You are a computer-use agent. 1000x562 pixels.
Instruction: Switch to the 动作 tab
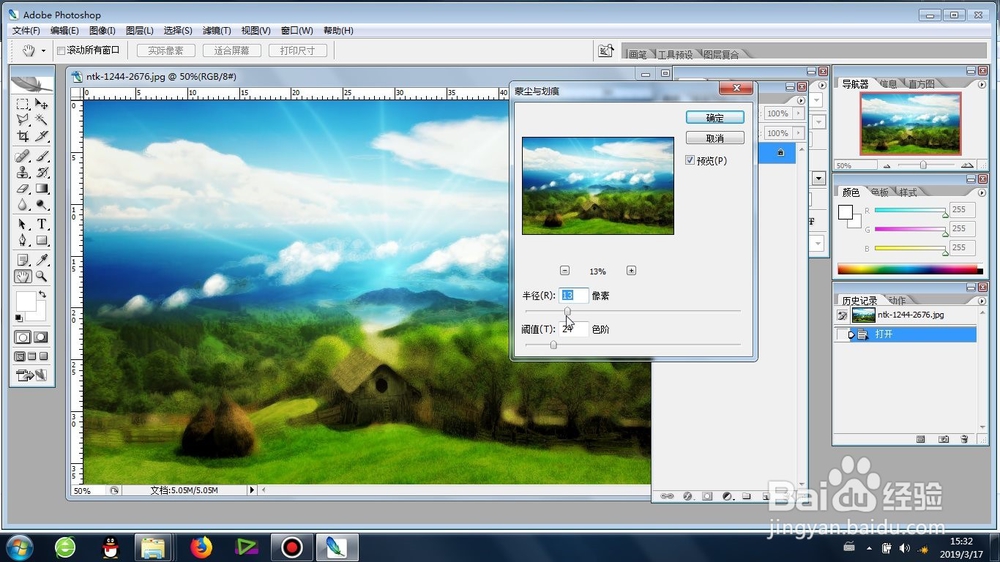coord(897,300)
